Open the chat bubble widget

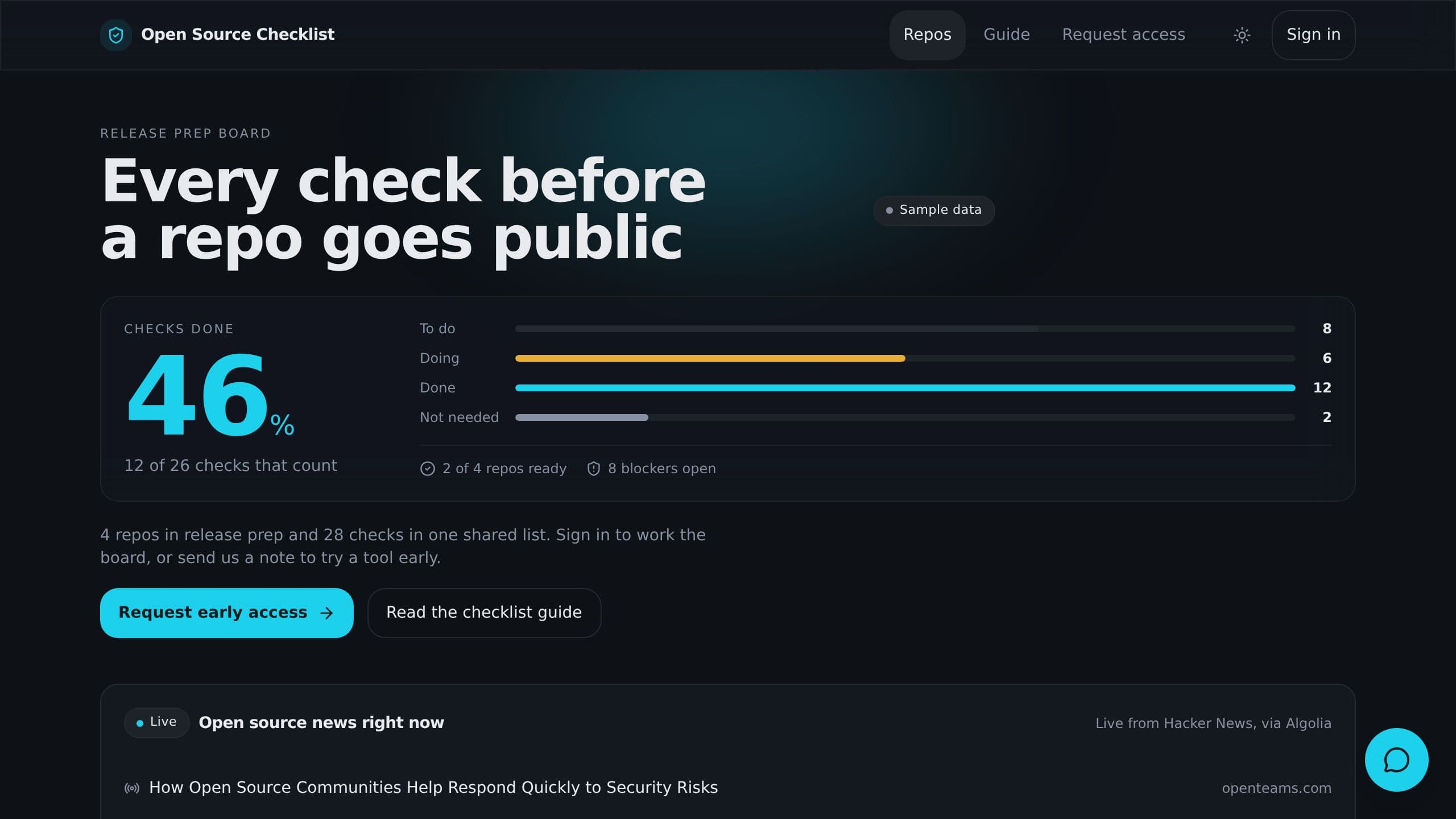click(x=1396, y=760)
